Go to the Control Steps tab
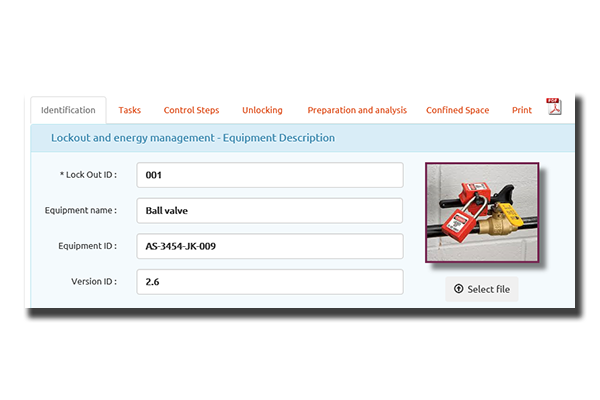600x400 pixels. [x=191, y=110]
